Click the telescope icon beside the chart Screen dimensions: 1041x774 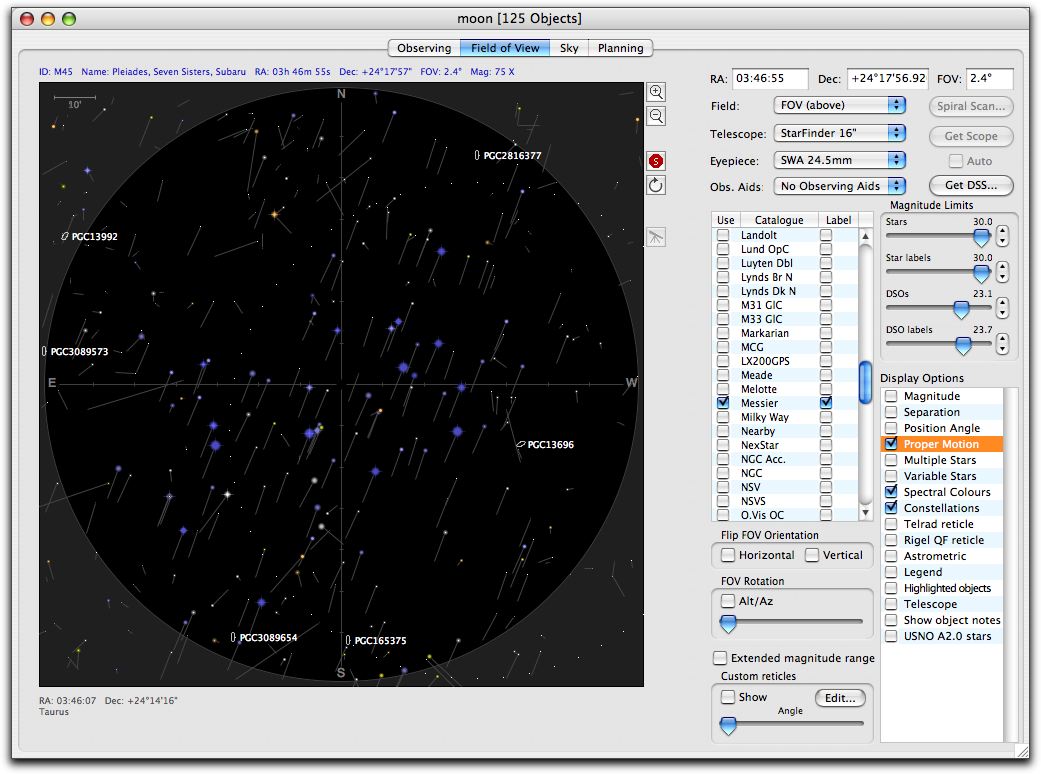tap(657, 237)
